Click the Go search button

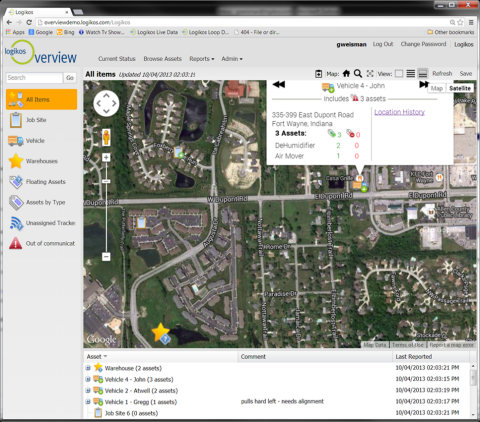click(70, 78)
